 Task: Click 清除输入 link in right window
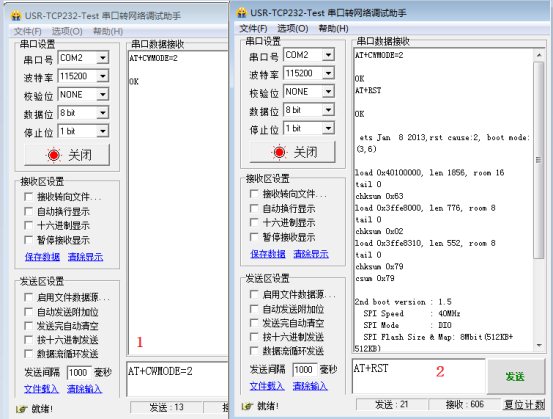[310, 386]
